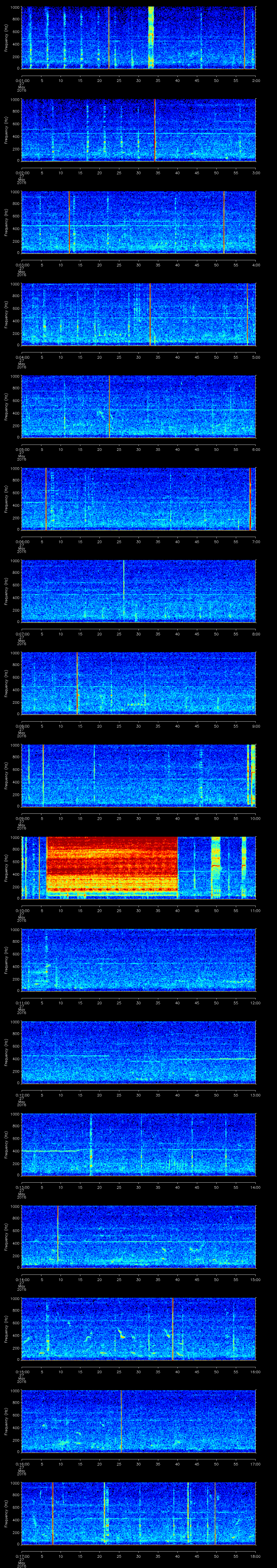Select the spectrogram panel starting at 0:08:00

(x=139, y=683)
